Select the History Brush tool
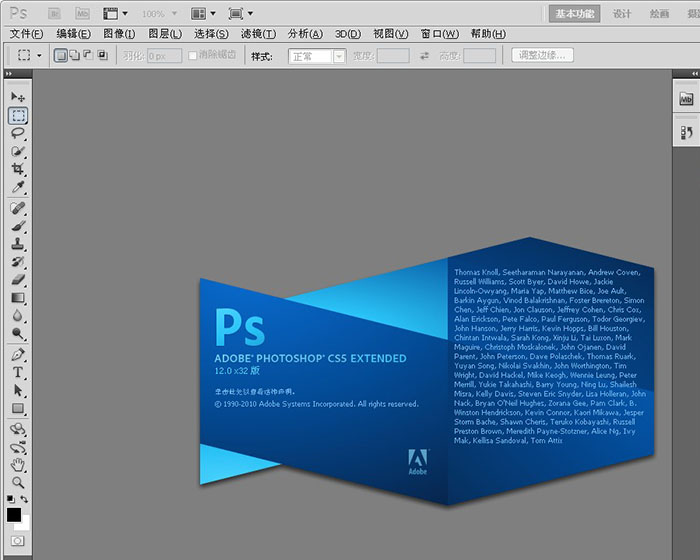This screenshot has height=560, width=700. (x=18, y=262)
